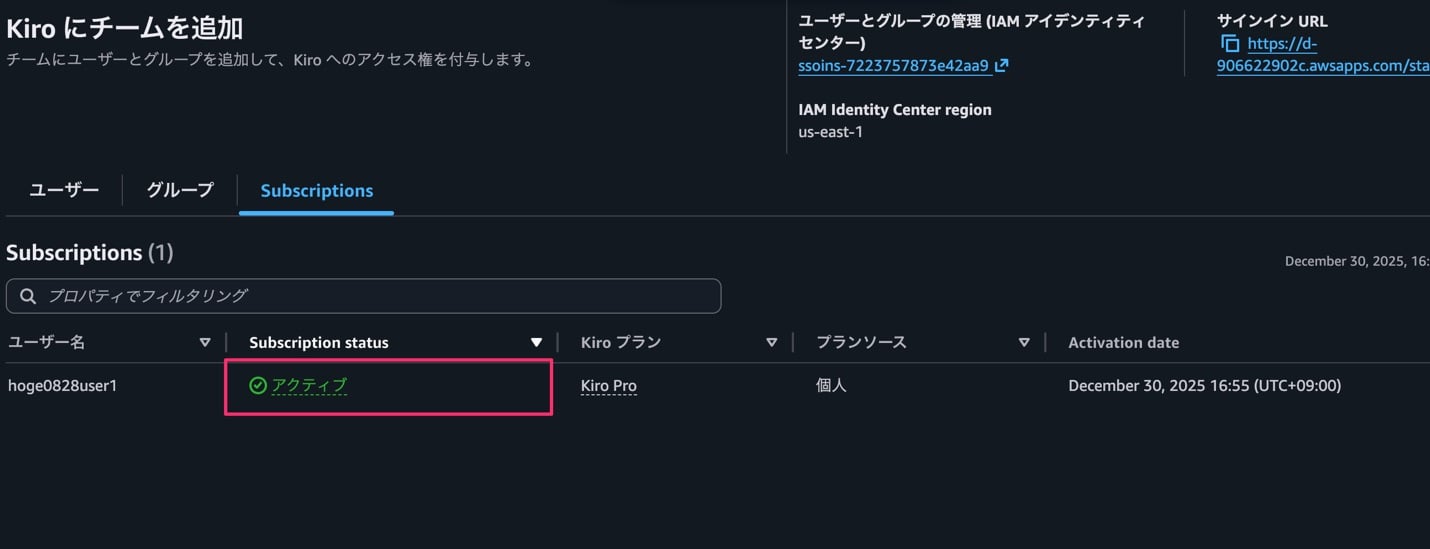Click the Kiro Pro plan label
This screenshot has height=549, width=1430.
[608, 386]
